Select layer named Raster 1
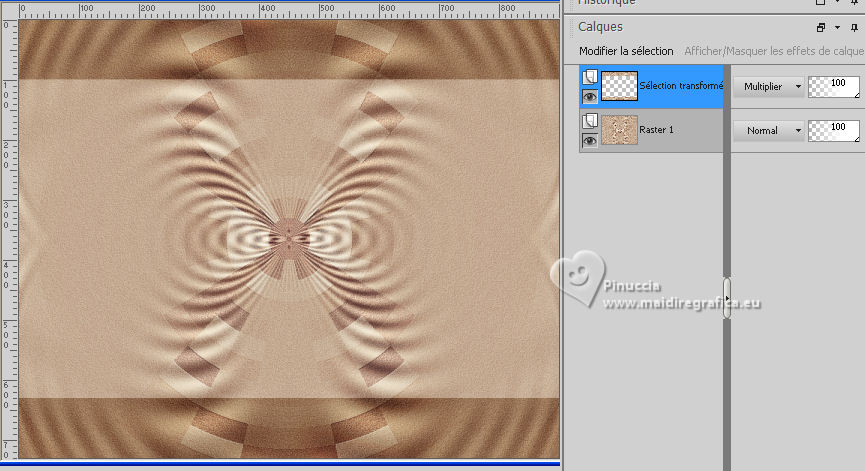 pyautogui.click(x=656, y=130)
